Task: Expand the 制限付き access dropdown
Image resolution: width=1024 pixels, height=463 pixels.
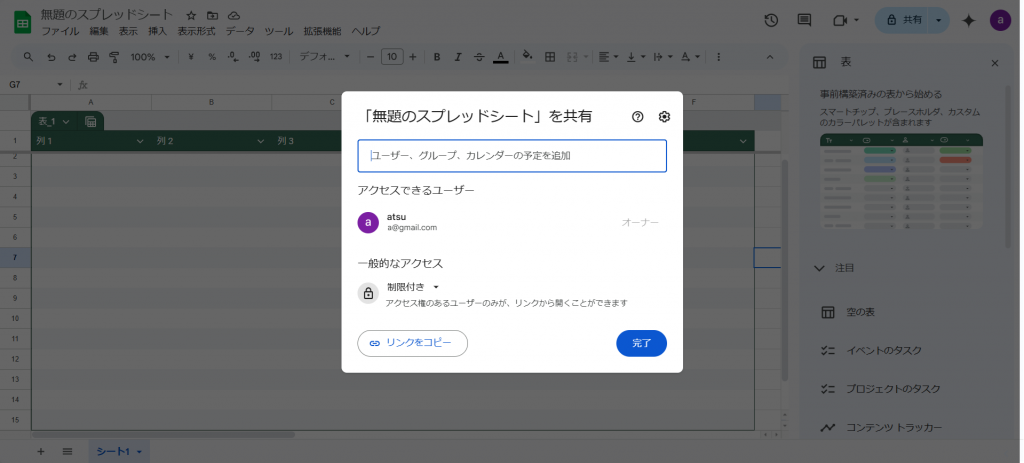Action: pyautogui.click(x=413, y=287)
